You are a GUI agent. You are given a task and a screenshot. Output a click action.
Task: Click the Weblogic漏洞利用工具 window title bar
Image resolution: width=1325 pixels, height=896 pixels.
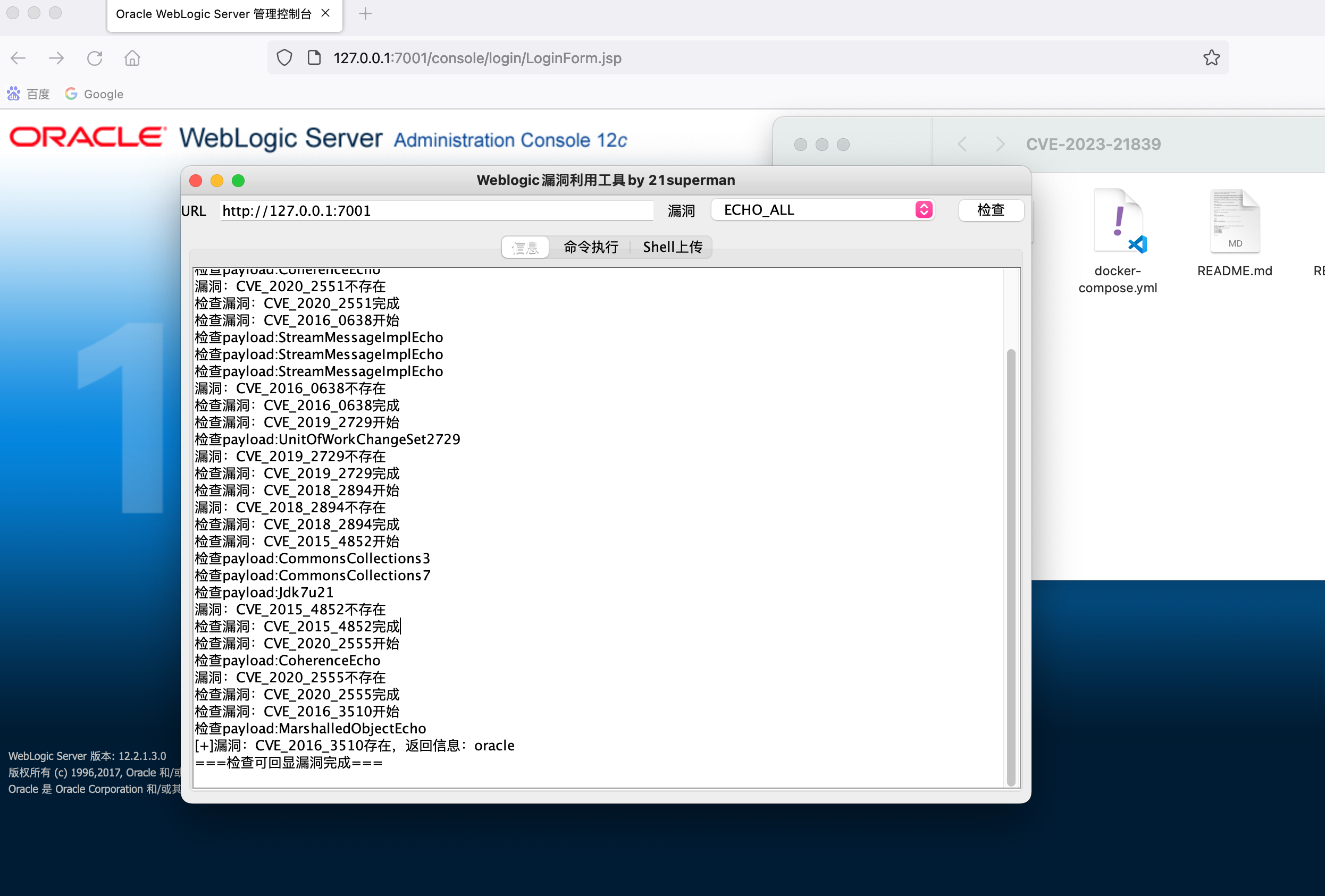point(606,181)
